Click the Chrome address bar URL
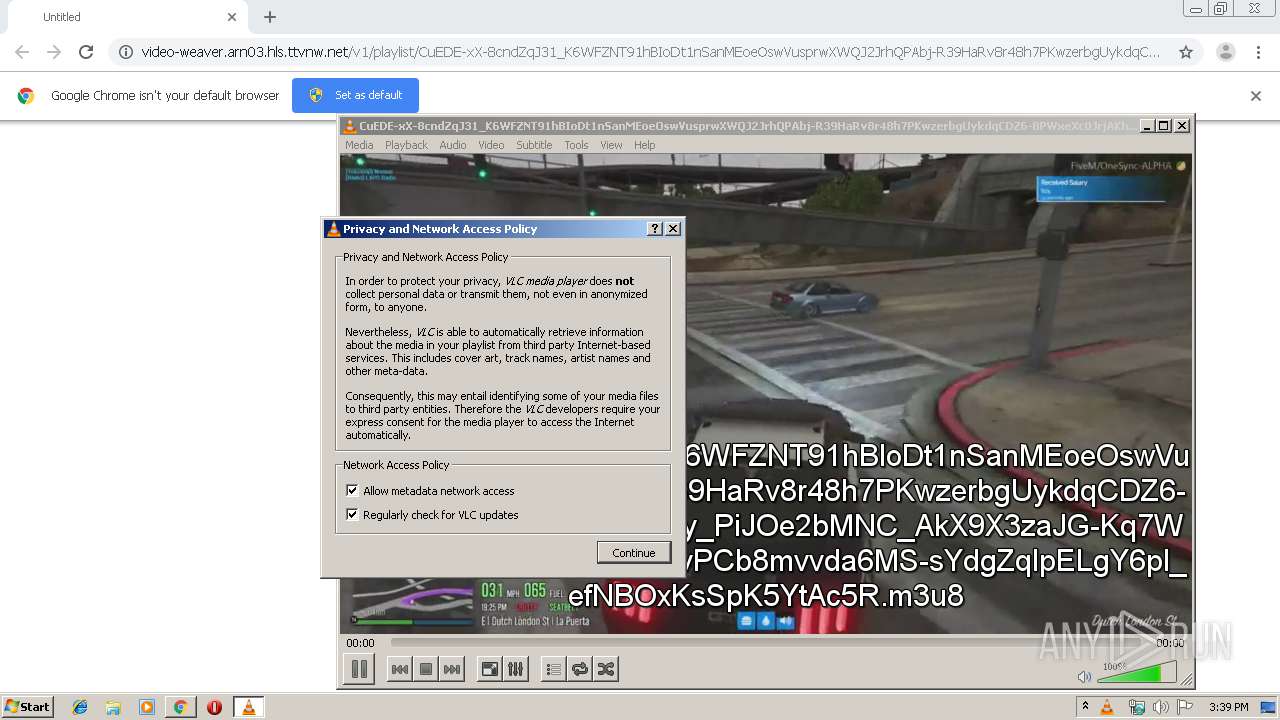Screen dimensions: 1280x720 [650, 52]
